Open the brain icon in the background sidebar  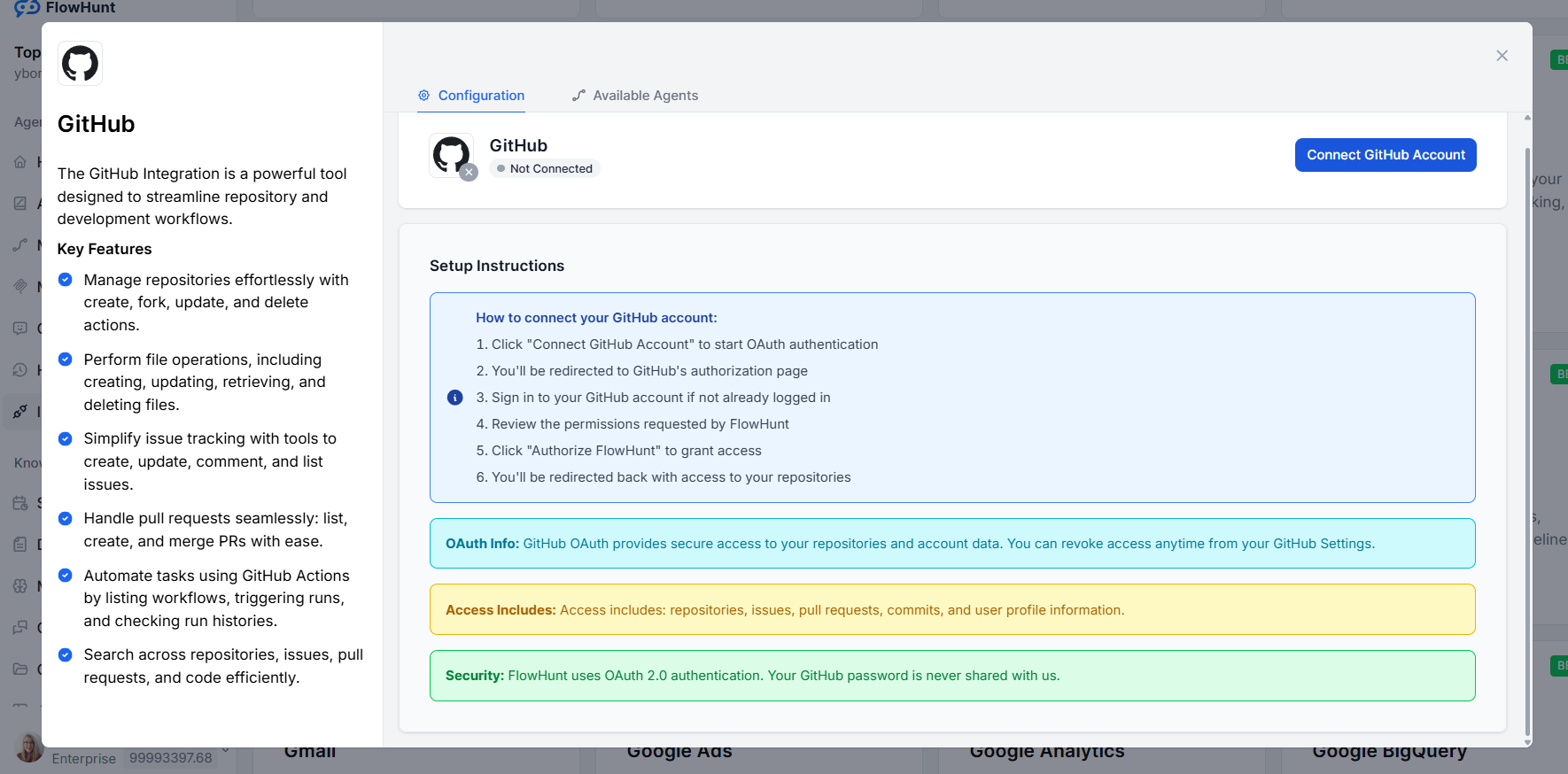[20, 586]
